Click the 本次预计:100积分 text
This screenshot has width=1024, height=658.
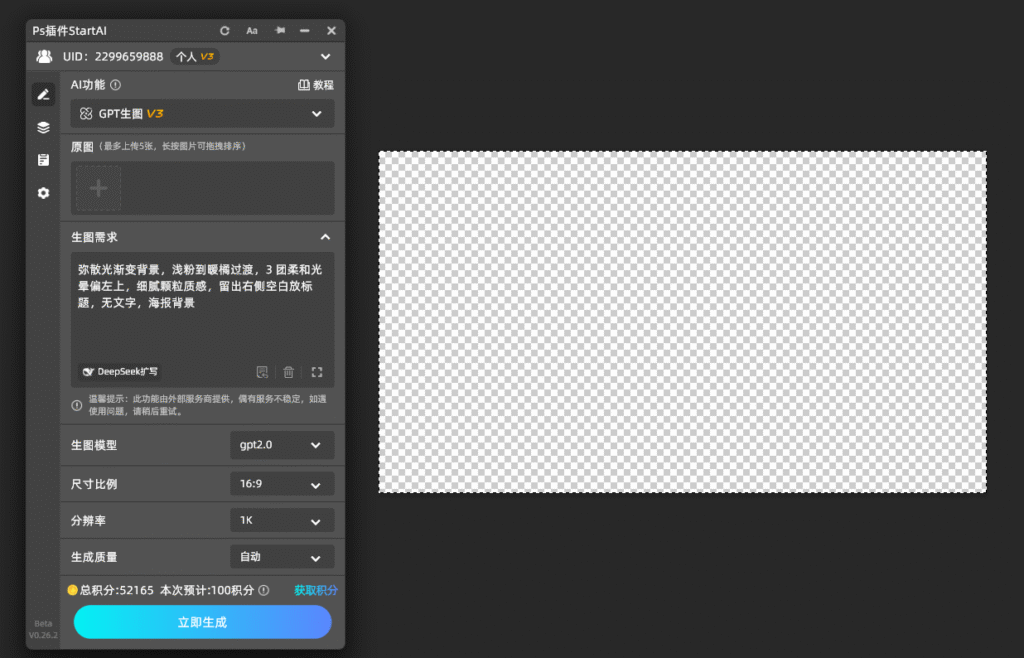207,590
